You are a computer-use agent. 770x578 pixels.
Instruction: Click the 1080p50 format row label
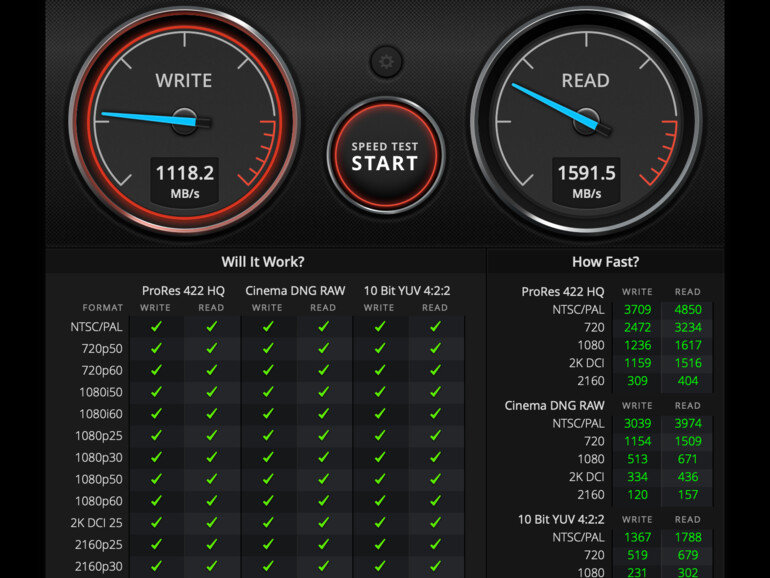(99, 479)
